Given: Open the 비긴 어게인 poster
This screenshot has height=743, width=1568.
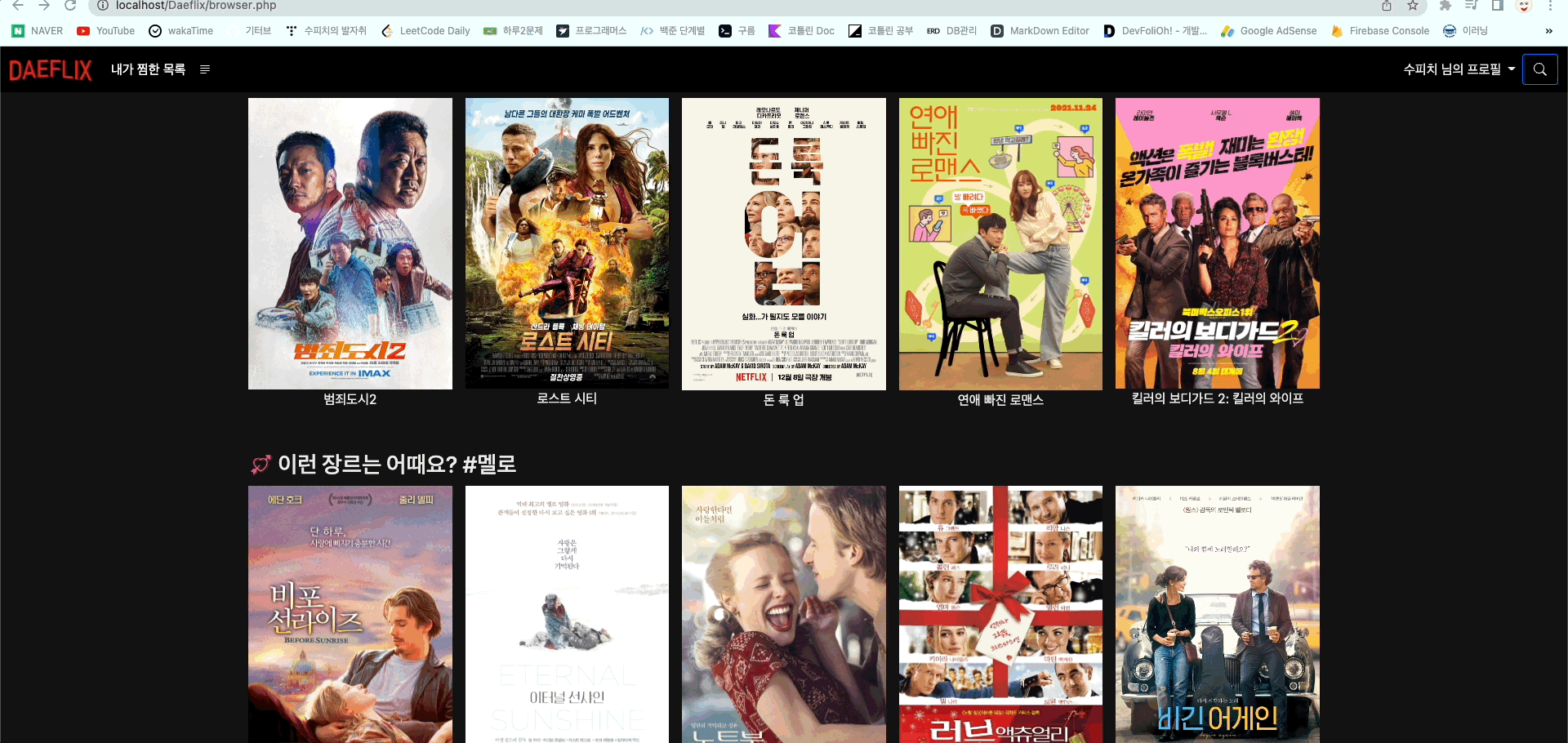Looking at the screenshot, I should (x=1218, y=615).
